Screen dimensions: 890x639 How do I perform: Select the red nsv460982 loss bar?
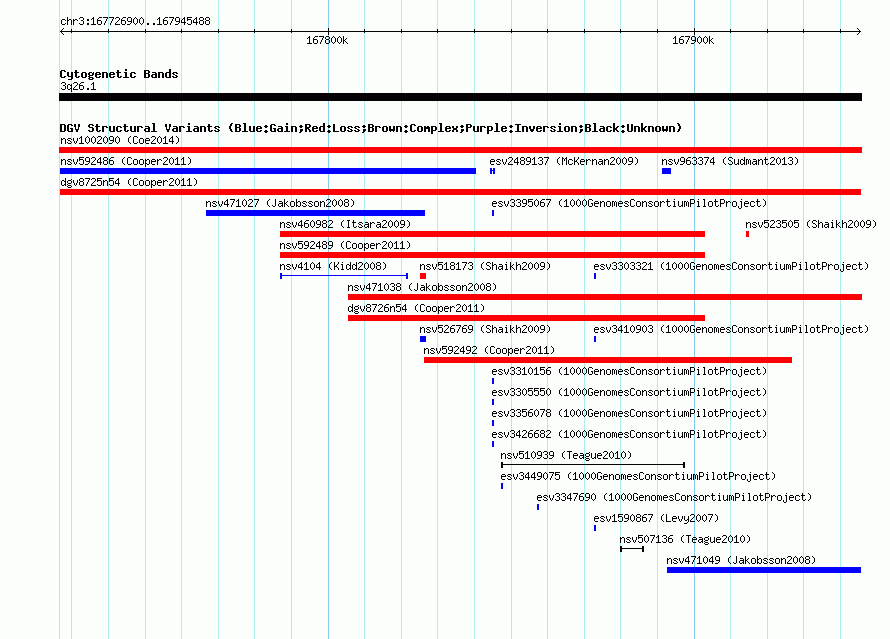point(492,234)
